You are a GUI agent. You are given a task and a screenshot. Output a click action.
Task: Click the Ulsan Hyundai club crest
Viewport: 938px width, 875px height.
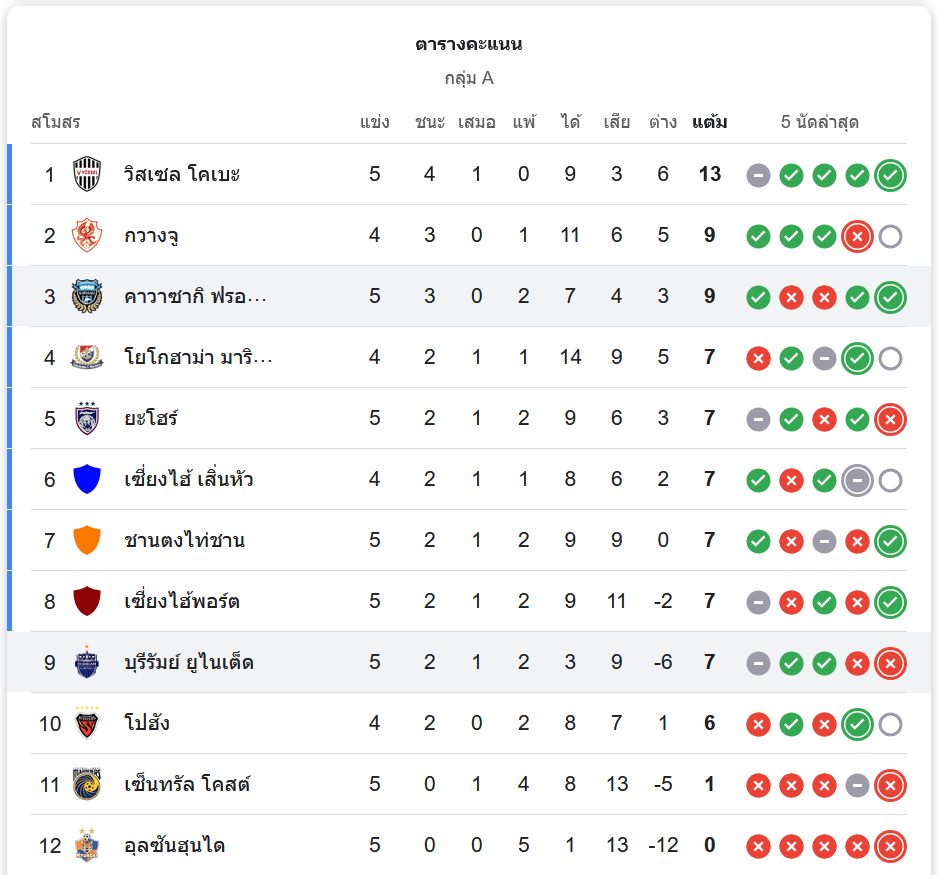pyautogui.click(x=87, y=845)
